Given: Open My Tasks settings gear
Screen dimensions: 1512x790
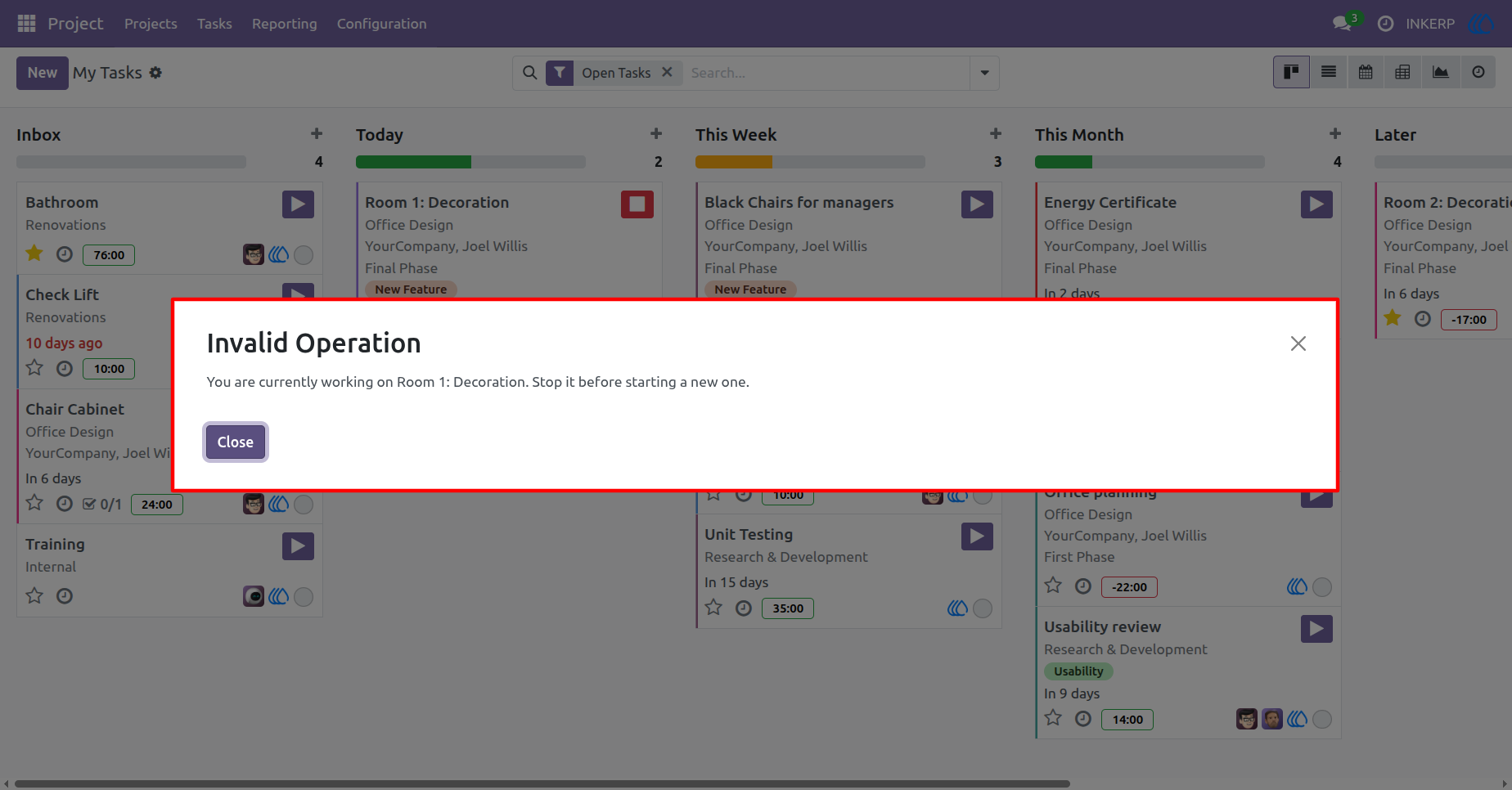Looking at the screenshot, I should coord(155,73).
